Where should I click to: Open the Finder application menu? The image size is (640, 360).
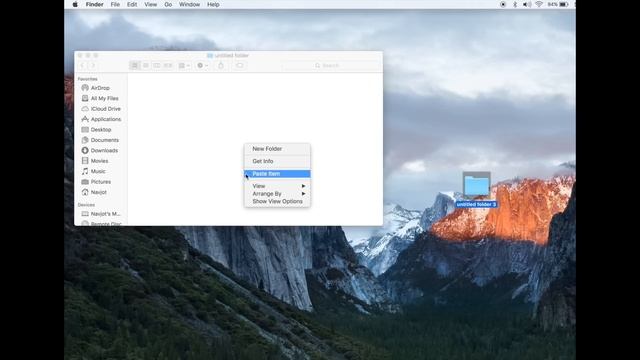(x=94, y=4)
